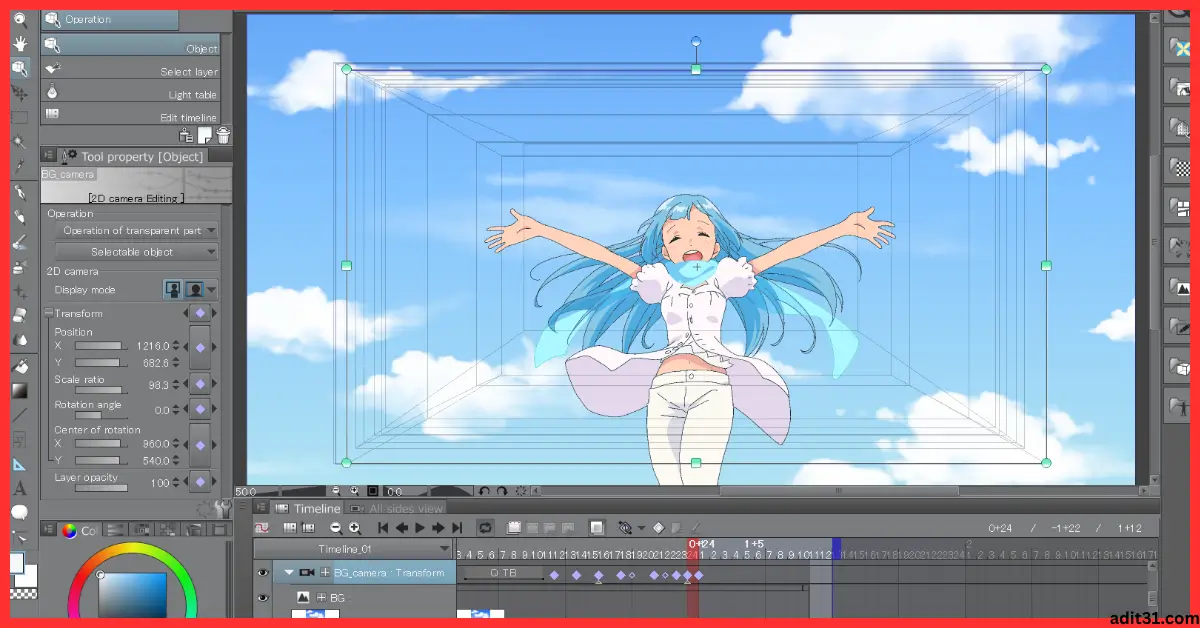Click the Operation sub tool group tab
The width and height of the screenshot is (1200, 628).
pyautogui.click(x=110, y=19)
